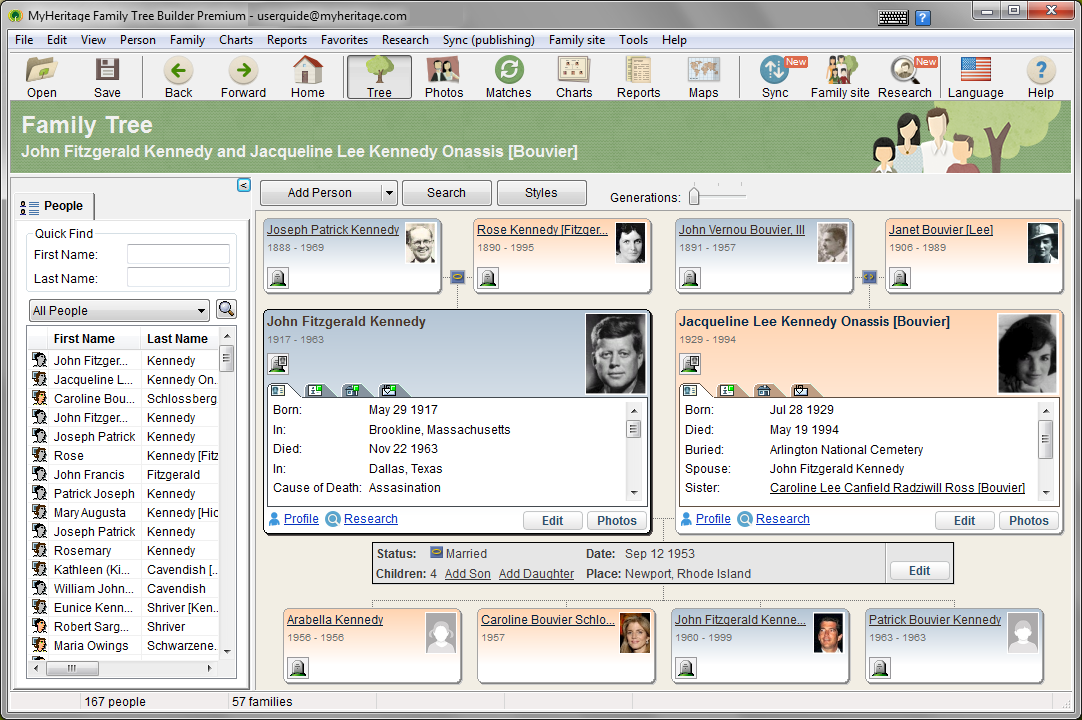Open a family tree file with Open icon
The height and width of the screenshot is (720, 1082).
[41, 77]
